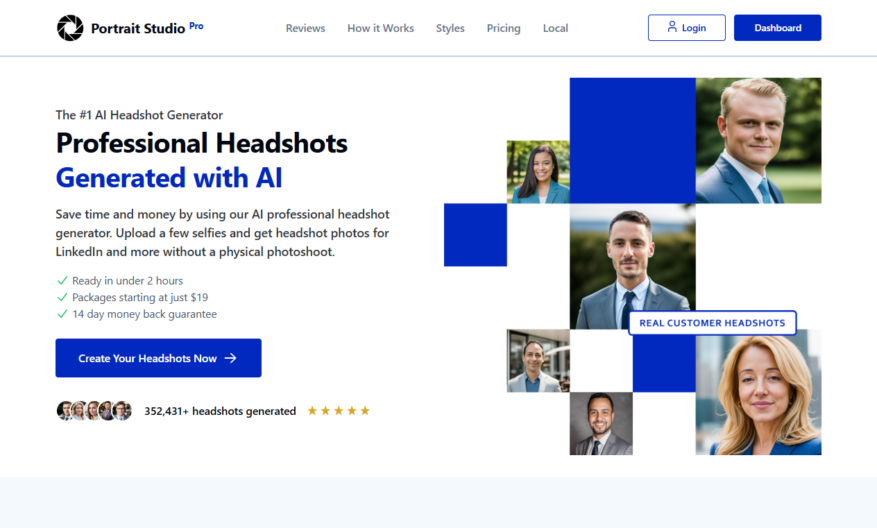Click the small headshot of man at cafe
Screen dimensions: 877x528
coord(538,361)
